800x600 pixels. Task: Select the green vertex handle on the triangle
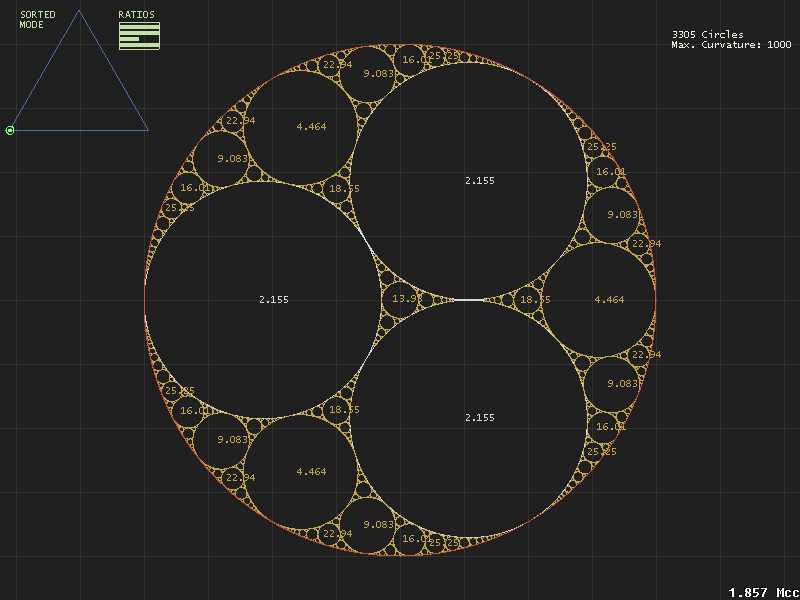(x=9, y=130)
